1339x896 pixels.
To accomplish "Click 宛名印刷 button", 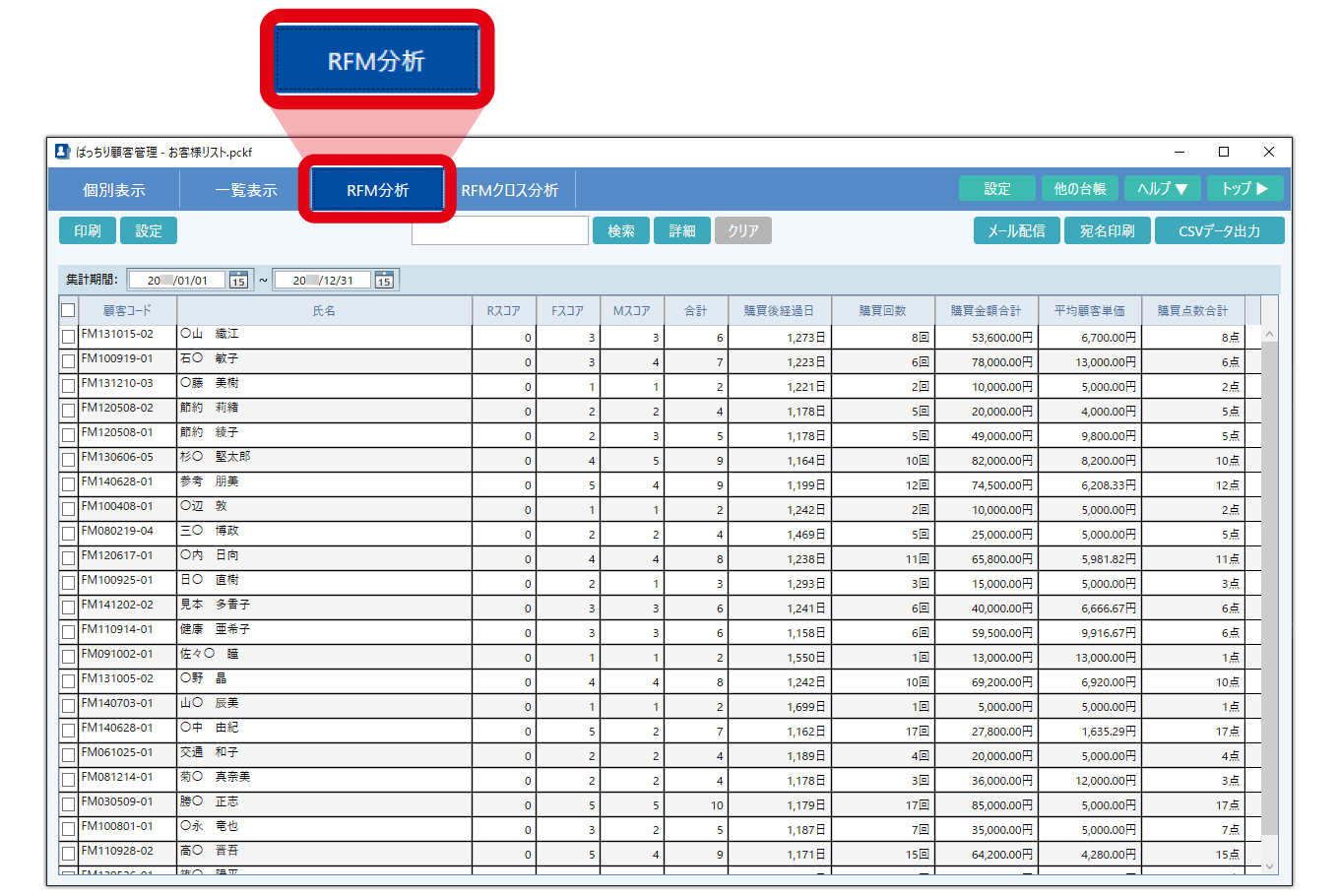I will pyautogui.click(x=1108, y=230).
